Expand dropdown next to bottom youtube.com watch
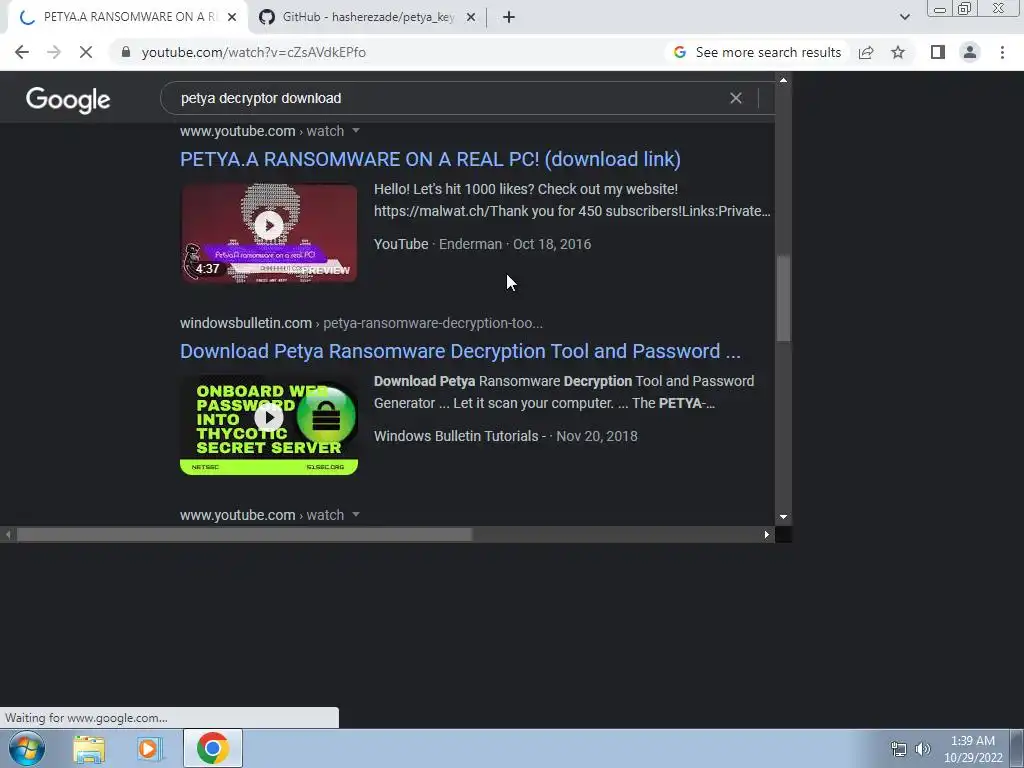 pyautogui.click(x=356, y=515)
